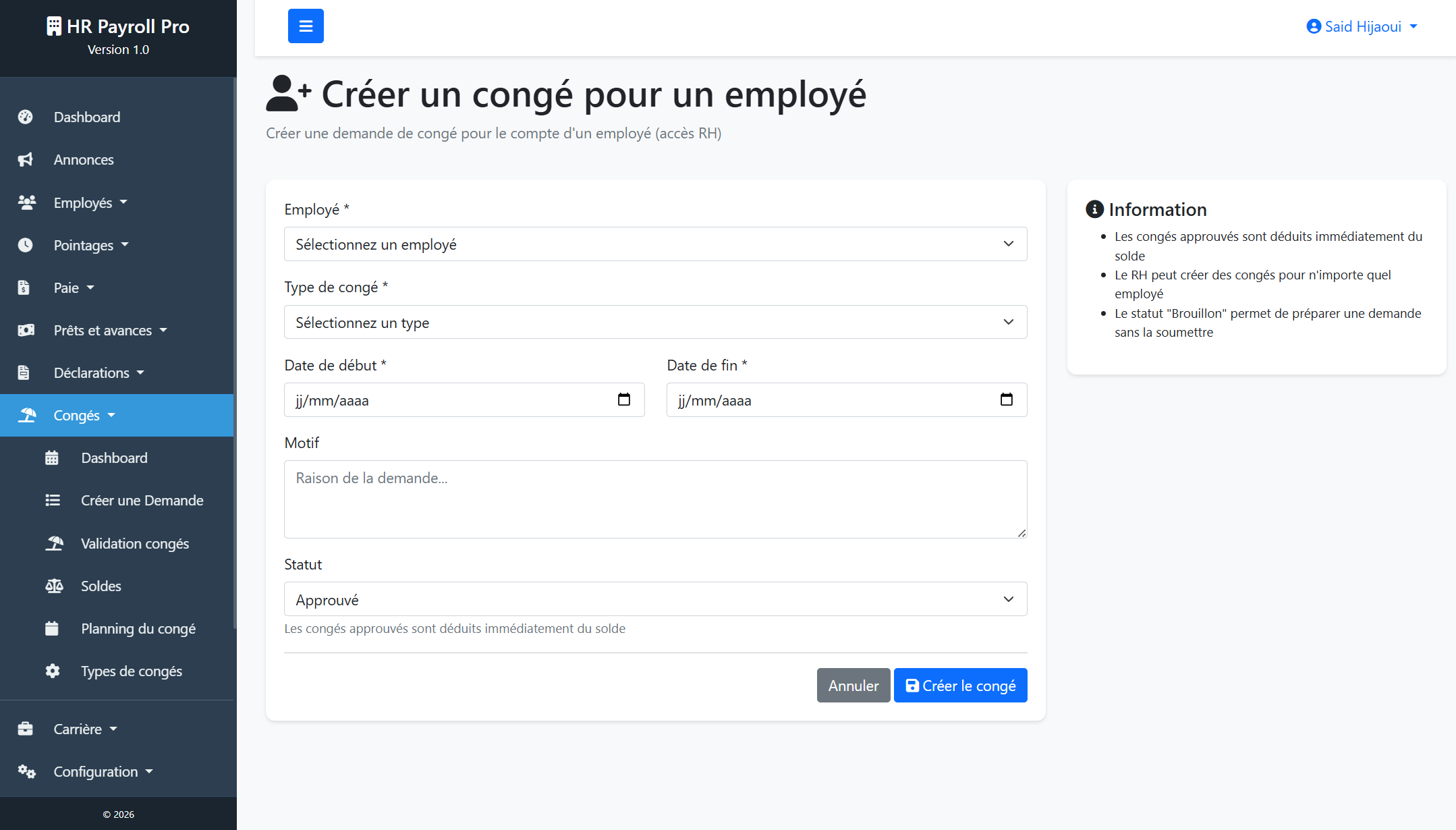Click the list icon beside Créer une Demande

click(53, 500)
